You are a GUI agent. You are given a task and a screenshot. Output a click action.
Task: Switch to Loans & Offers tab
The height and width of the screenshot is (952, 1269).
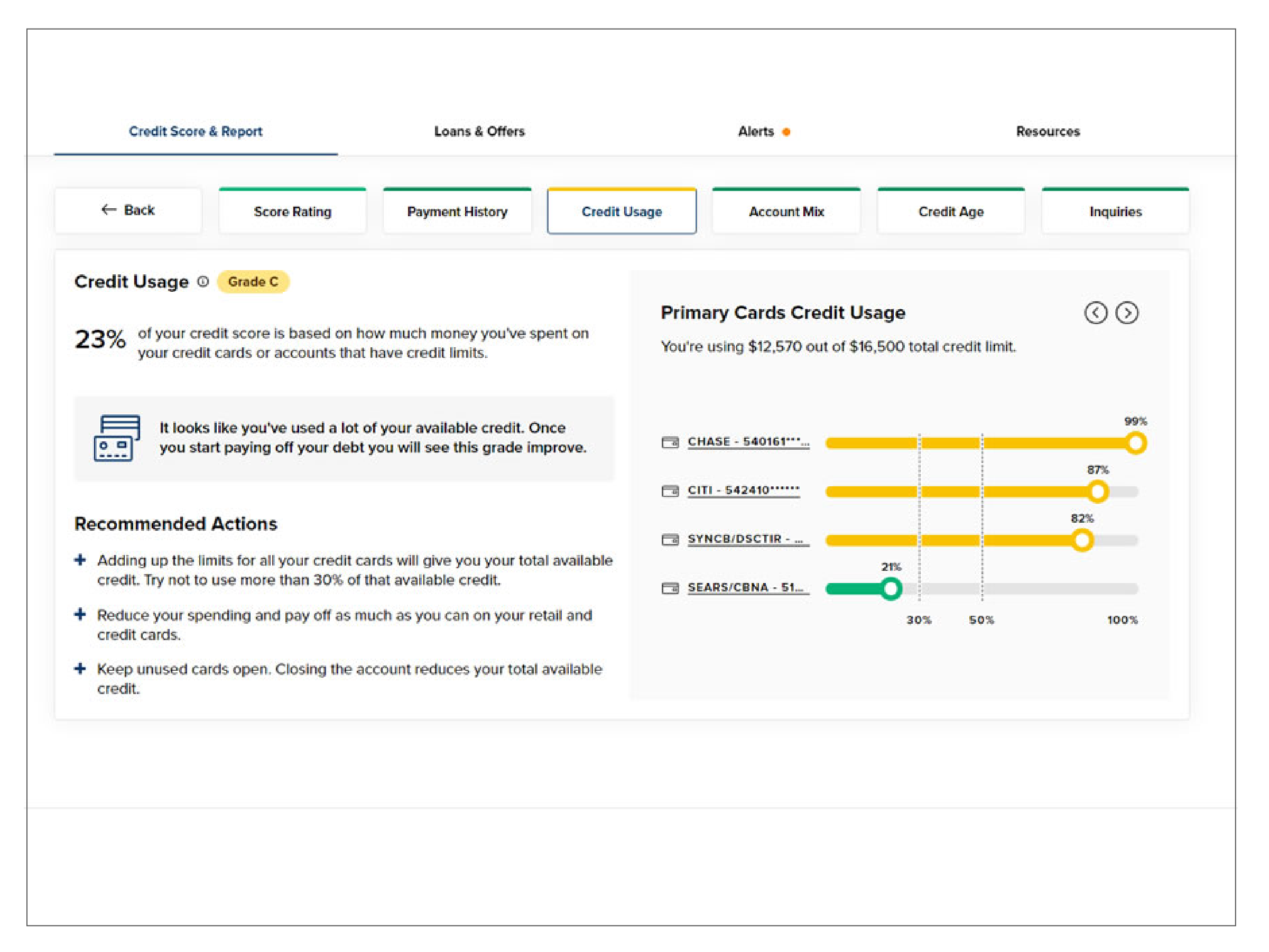point(479,132)
